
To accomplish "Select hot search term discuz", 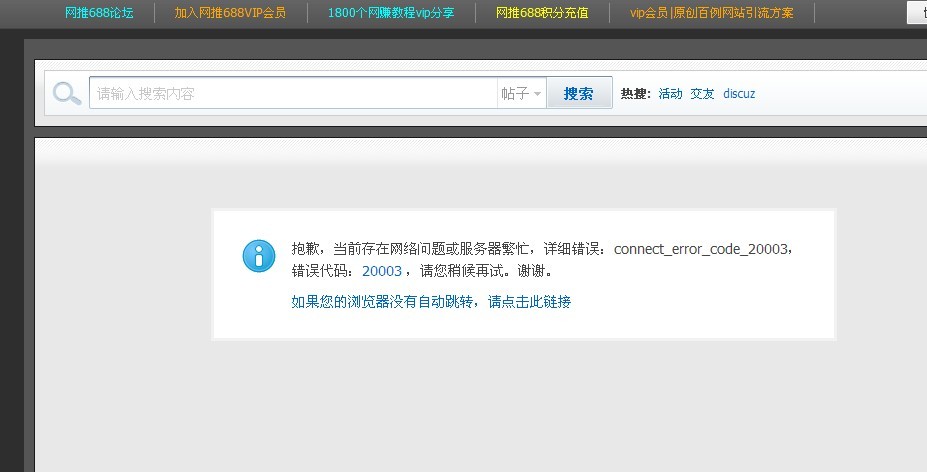I will click(739, 93).
